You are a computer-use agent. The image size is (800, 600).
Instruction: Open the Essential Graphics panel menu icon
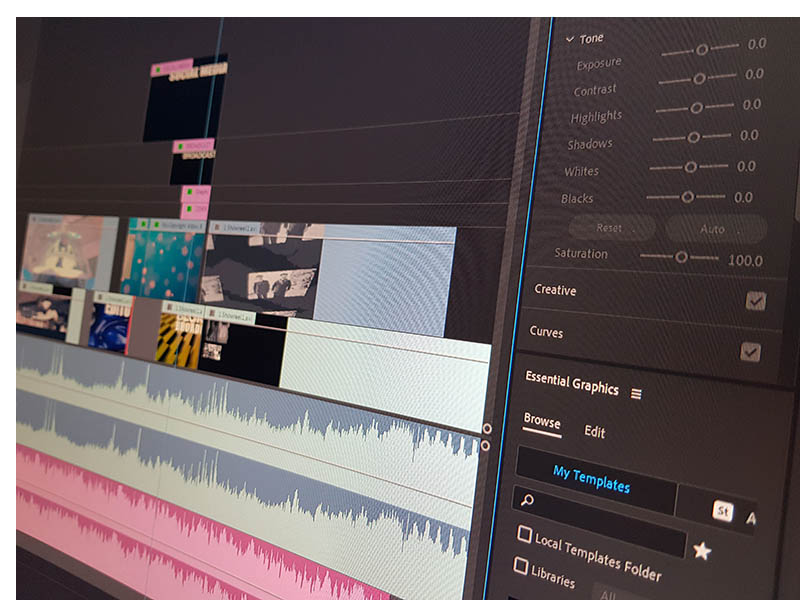[x=636, y=393]
